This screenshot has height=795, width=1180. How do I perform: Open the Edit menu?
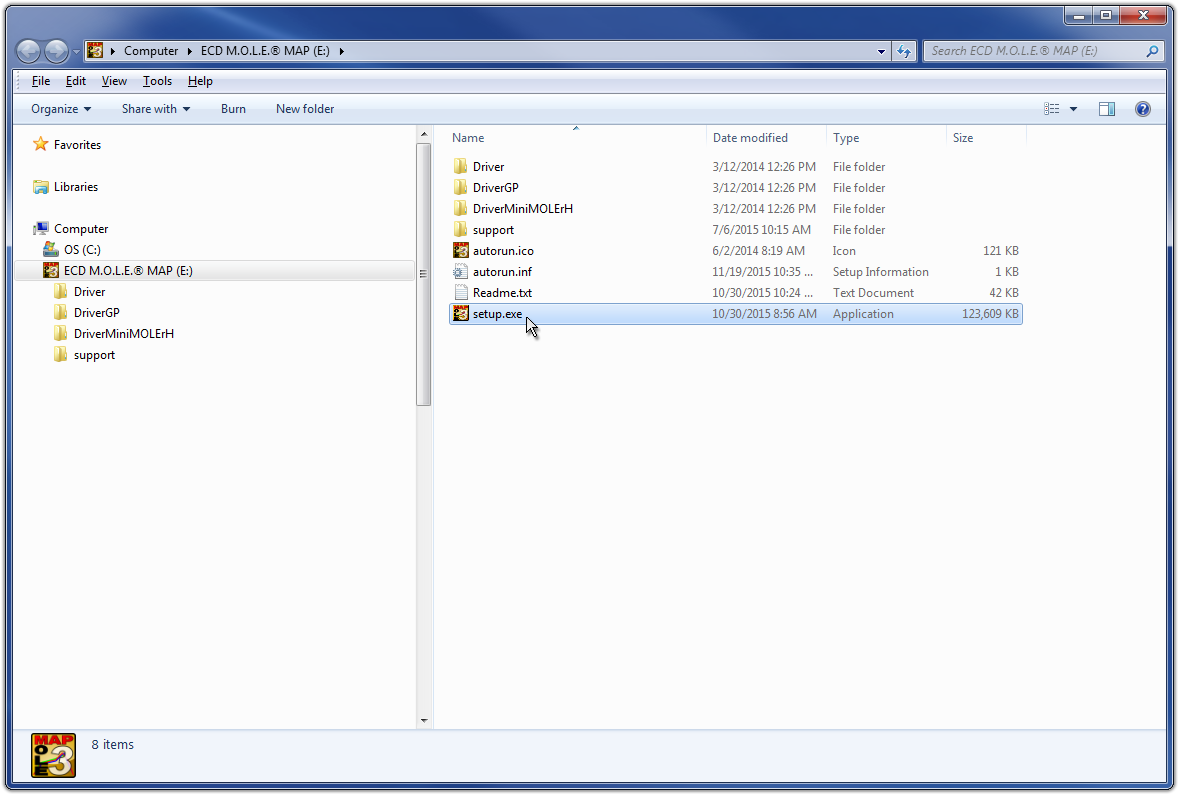click(75, 81)
